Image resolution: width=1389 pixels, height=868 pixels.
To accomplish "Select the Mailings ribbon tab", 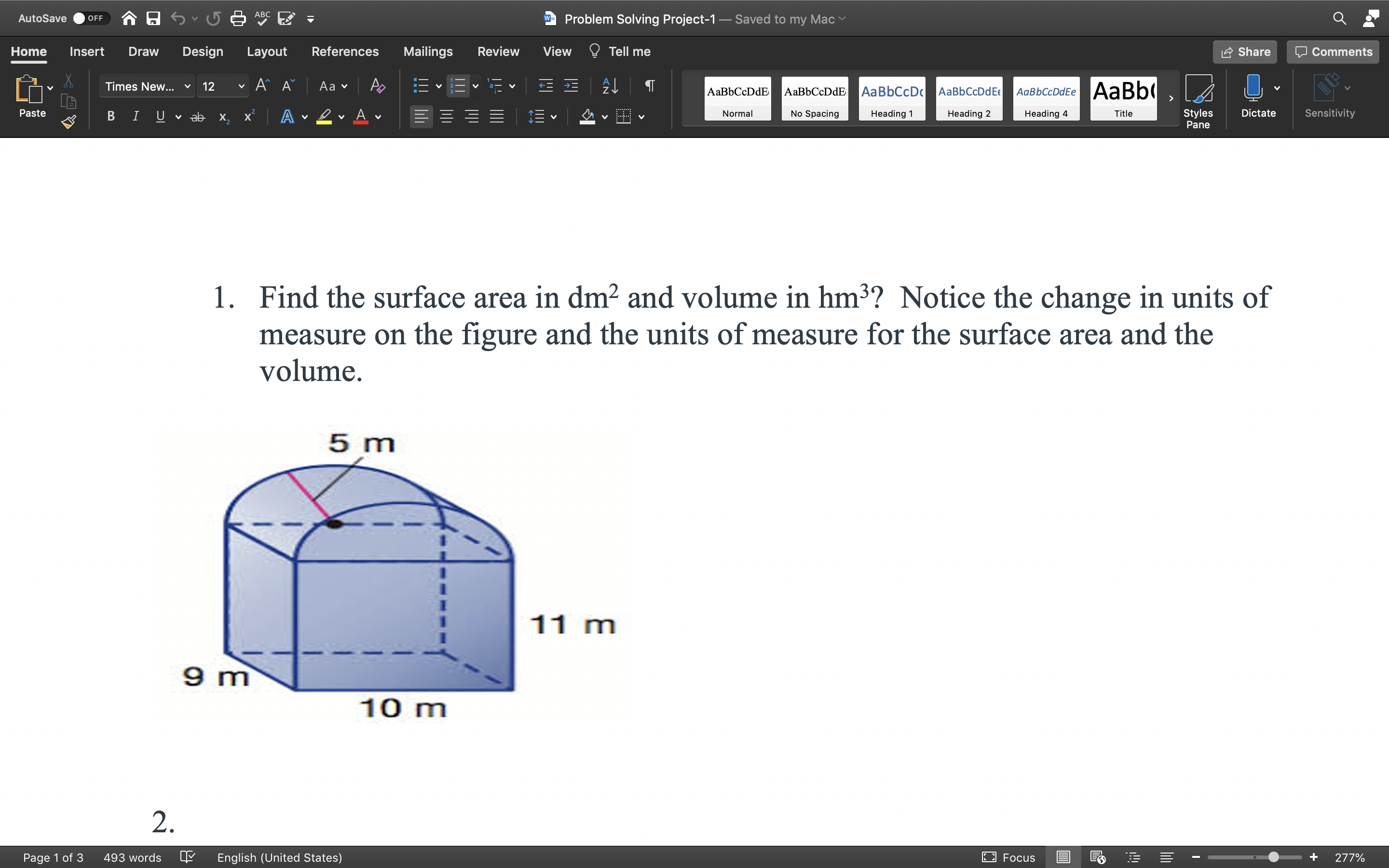I will click(x=428, y=51).
